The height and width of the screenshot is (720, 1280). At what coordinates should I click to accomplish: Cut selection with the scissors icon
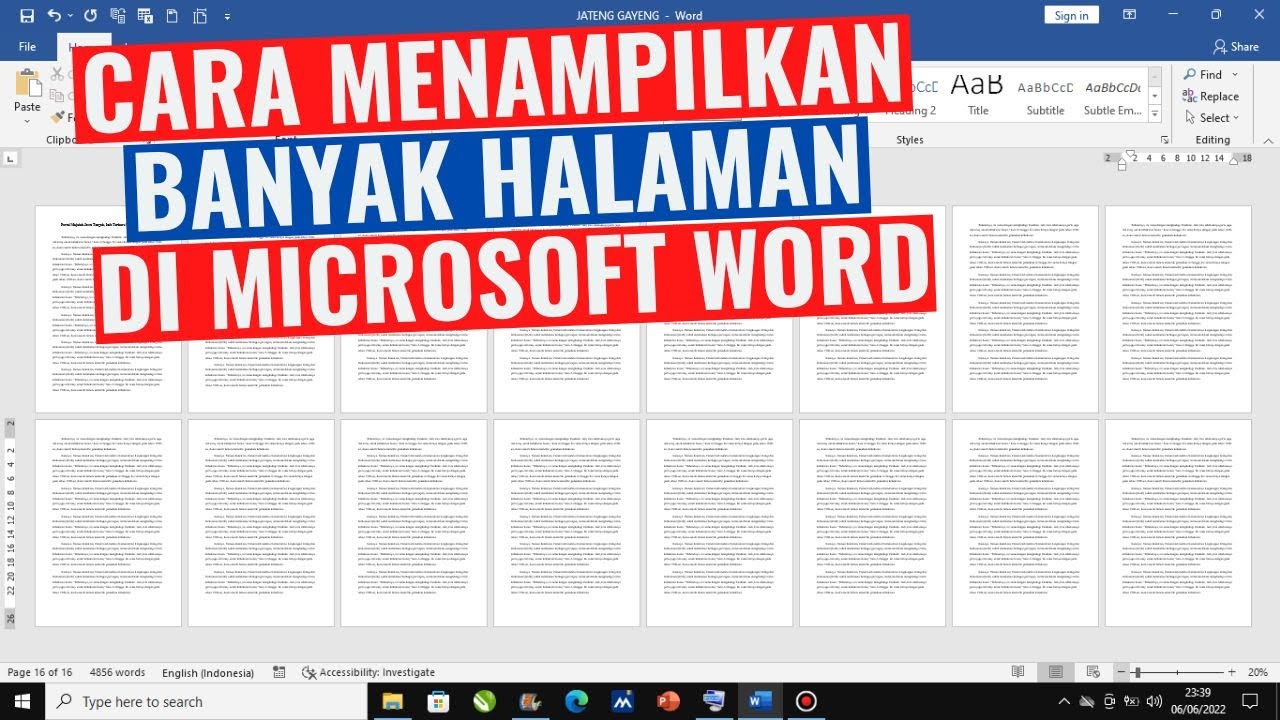tap(56, 74)
